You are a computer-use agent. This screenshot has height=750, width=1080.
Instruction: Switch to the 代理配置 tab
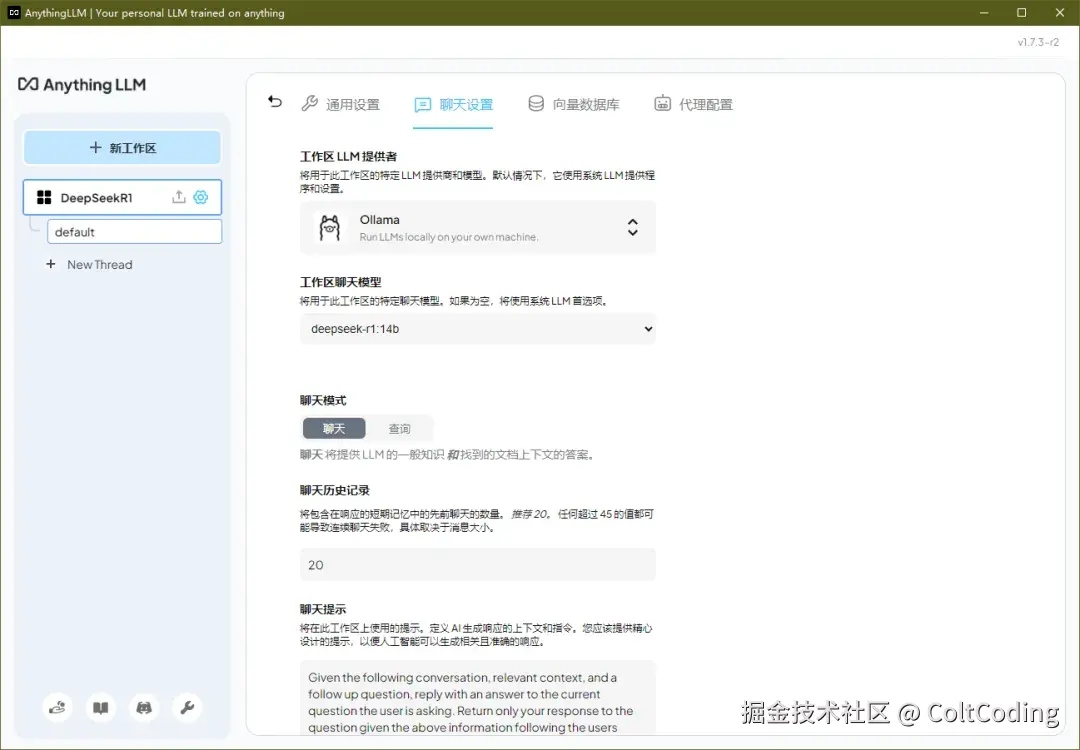694,103
